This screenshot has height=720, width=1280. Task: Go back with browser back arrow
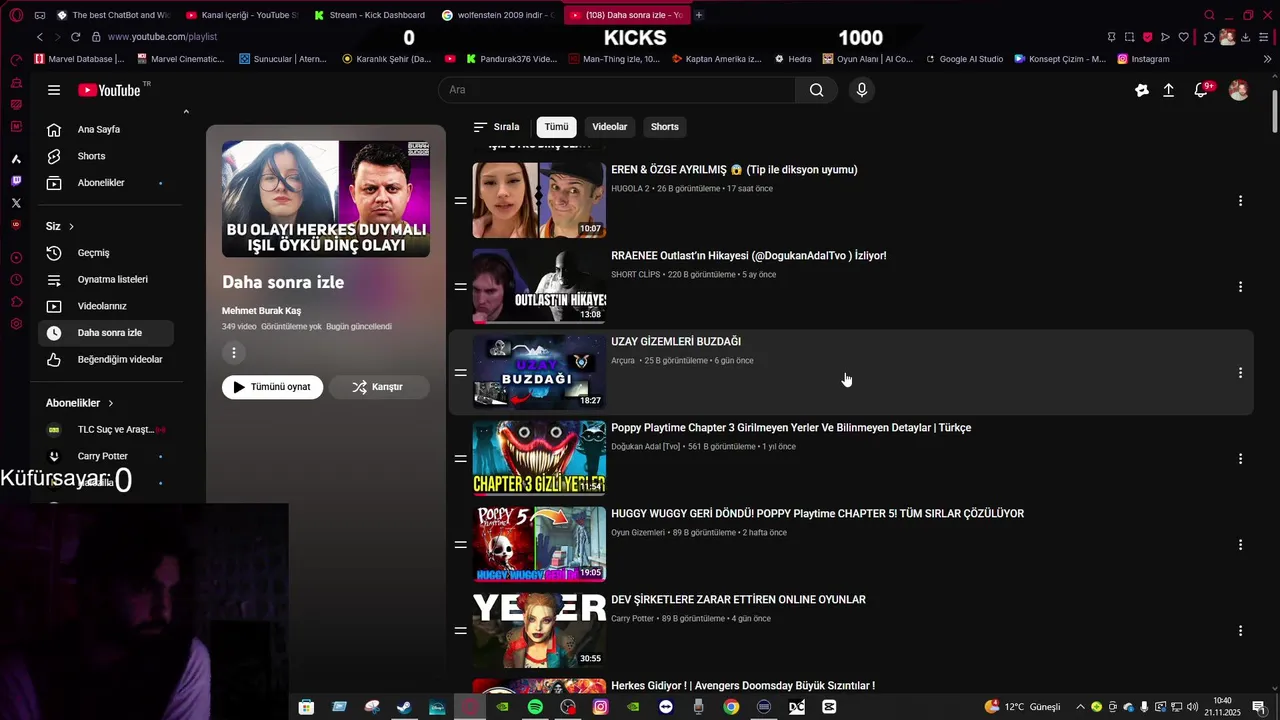(x=40, y=37)
